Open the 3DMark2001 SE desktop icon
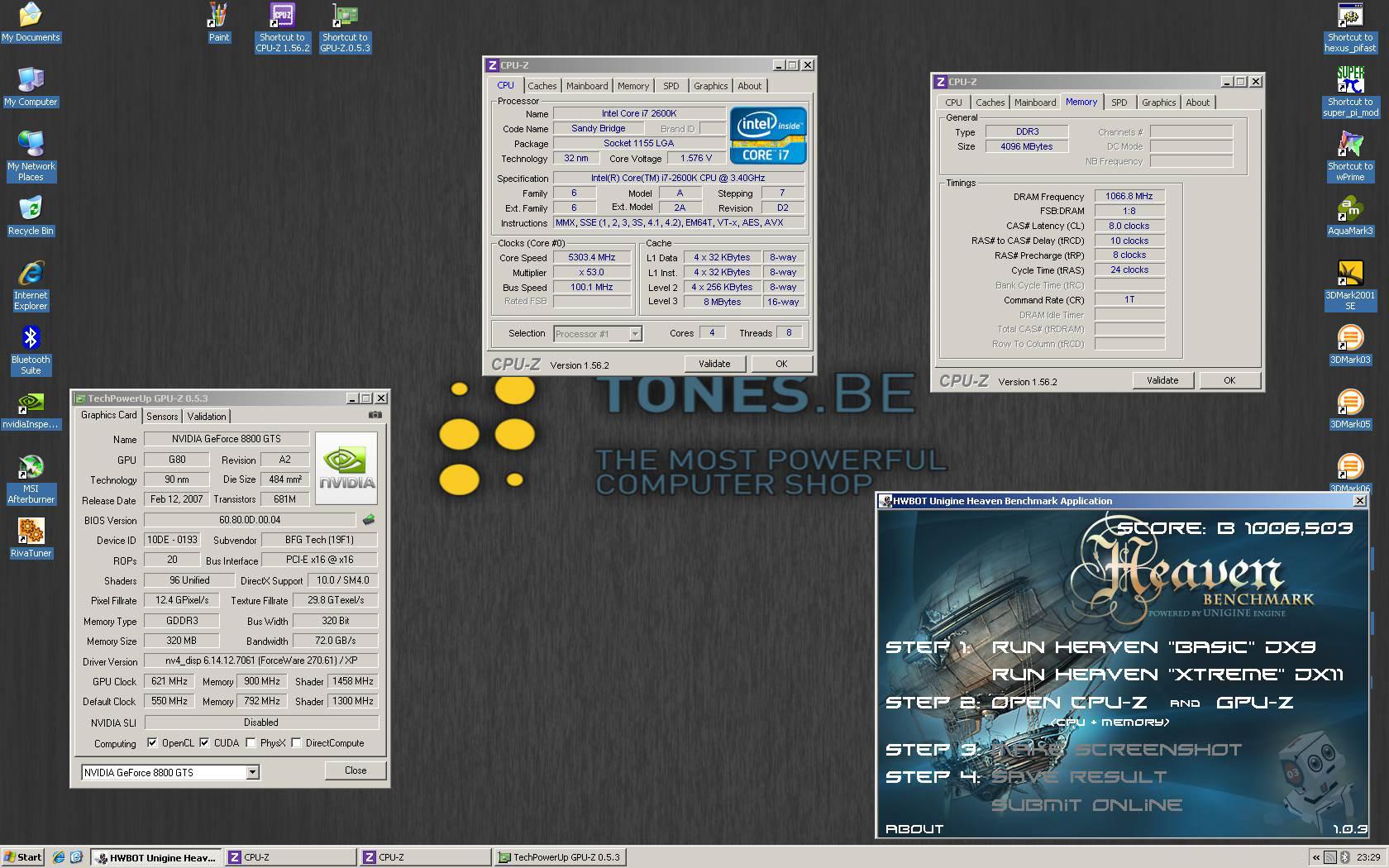1389x868 pixels. [x=1350, y=285]
